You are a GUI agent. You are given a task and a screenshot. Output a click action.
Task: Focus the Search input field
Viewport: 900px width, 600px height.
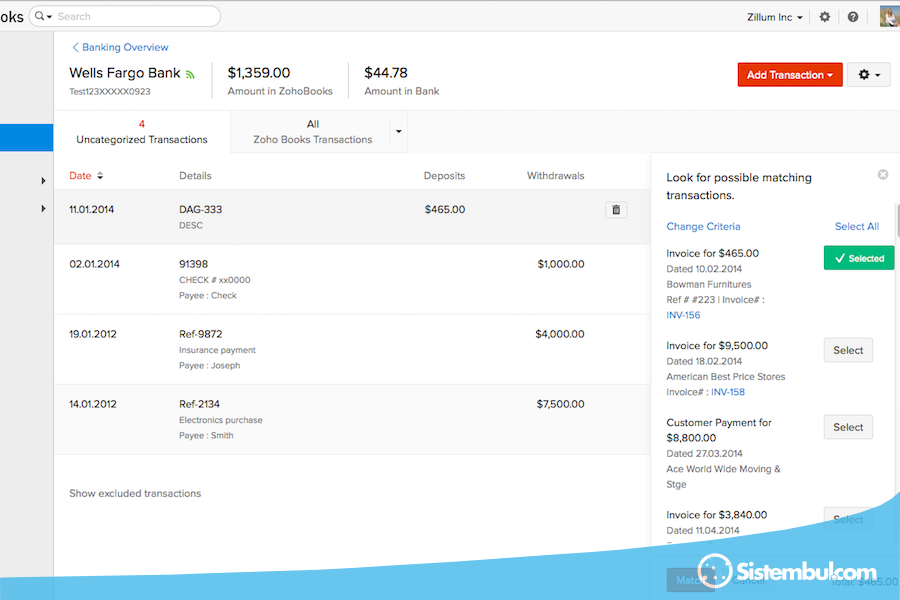[x=125, y=16]
